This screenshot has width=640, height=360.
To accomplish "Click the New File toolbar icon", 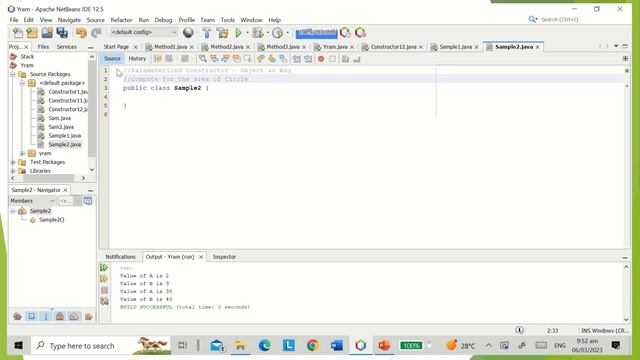I will point(18,33).
